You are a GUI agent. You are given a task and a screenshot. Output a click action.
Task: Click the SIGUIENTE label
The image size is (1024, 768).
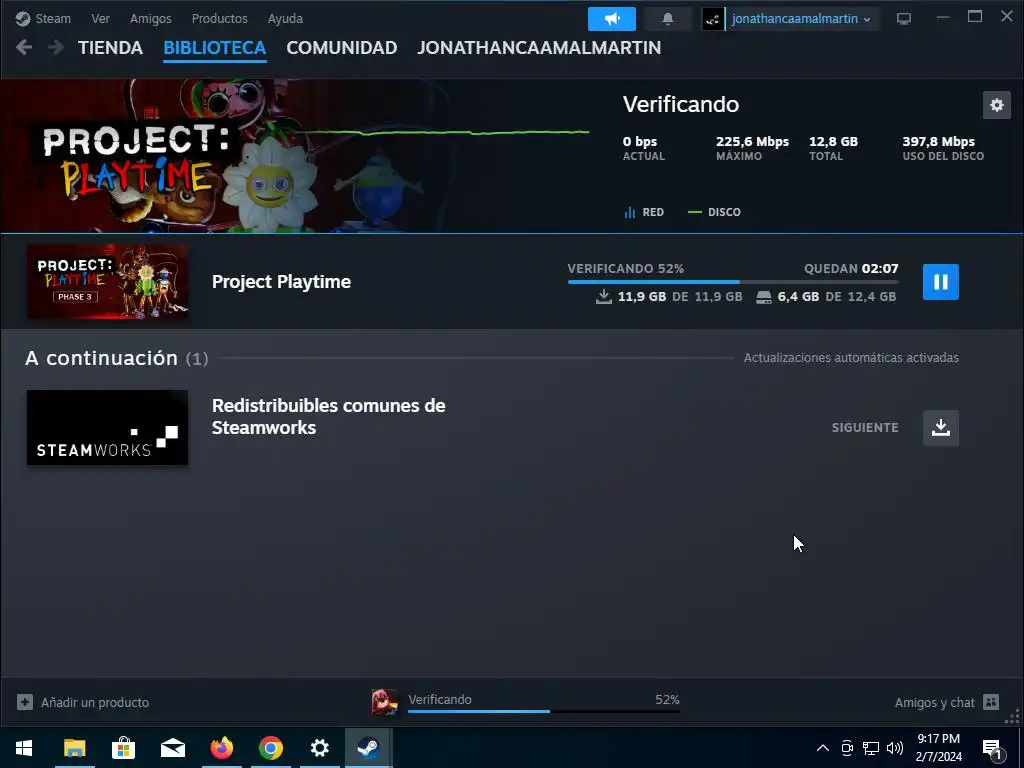point(865,428)
